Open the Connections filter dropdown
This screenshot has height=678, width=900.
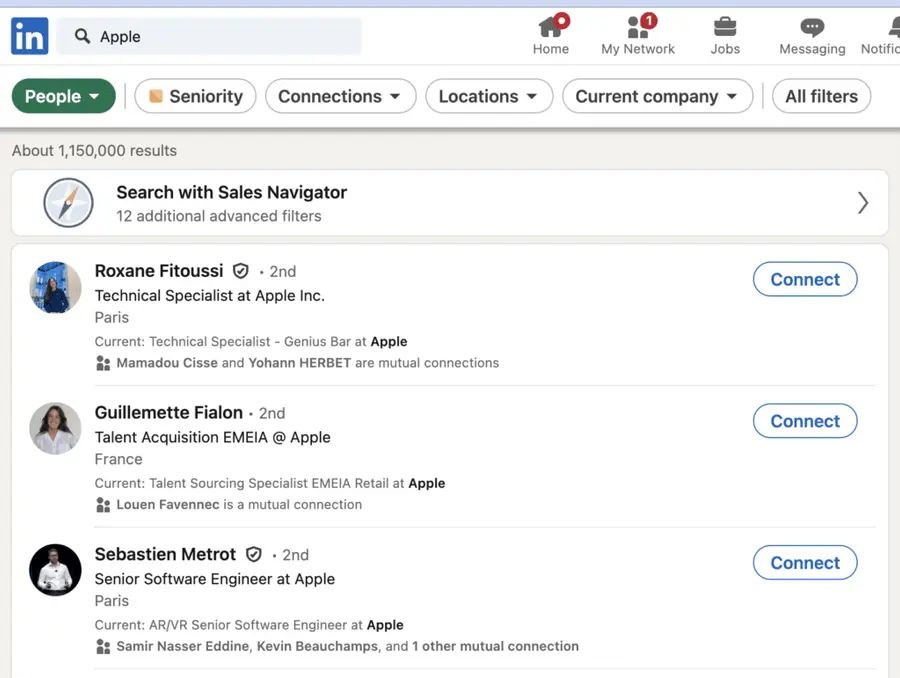click(340, 96)
